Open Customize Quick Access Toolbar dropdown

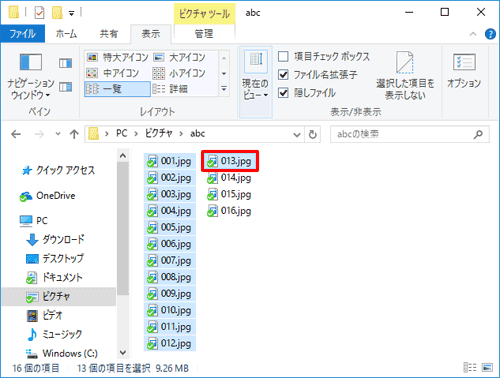72,13
